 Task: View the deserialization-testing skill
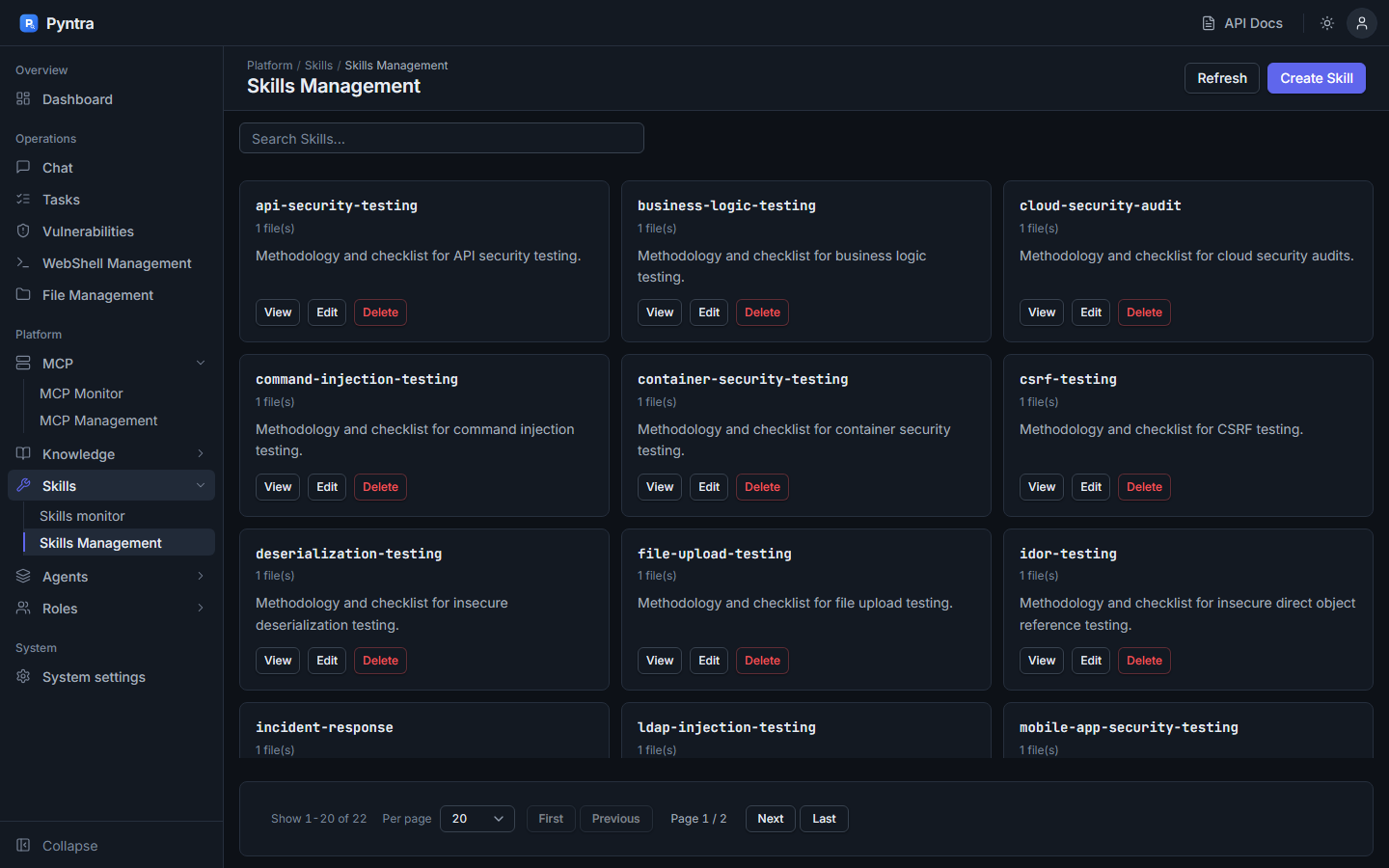(278, 661)
